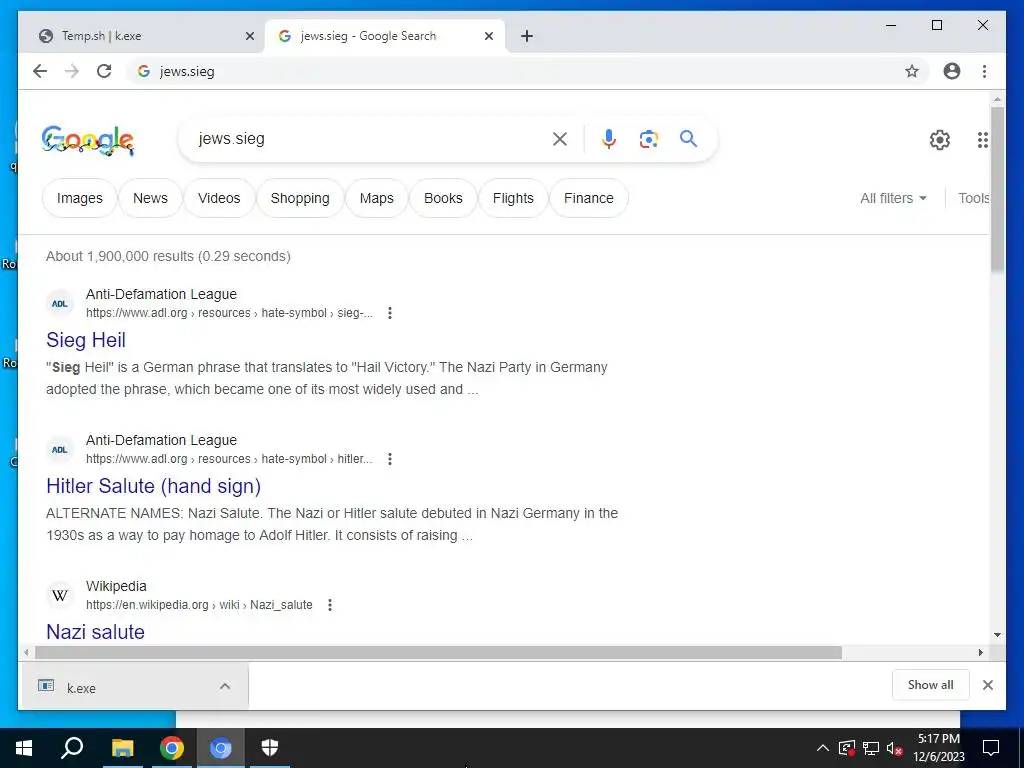Viewport: 1024px width, 768px height.
Task: Click the active Chromium taskbar icon
Action: coord(221,748)
